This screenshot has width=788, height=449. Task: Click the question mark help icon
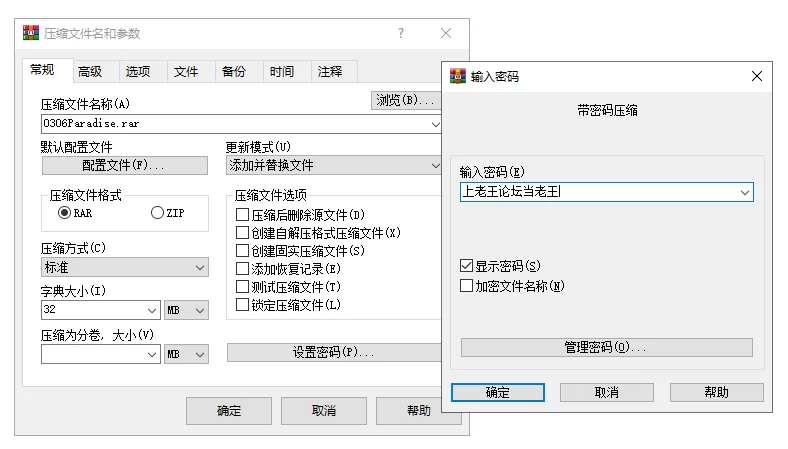coord(401,33)
